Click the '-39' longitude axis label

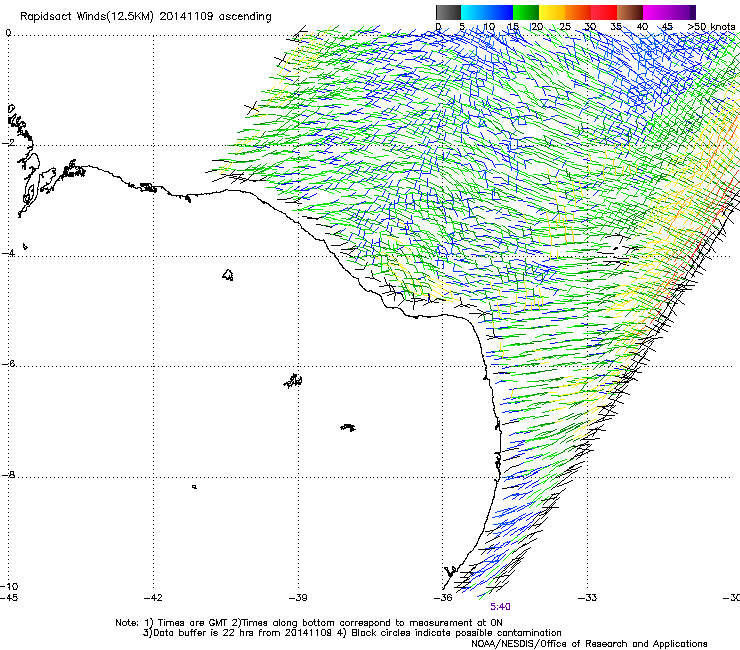coord(298,598)
